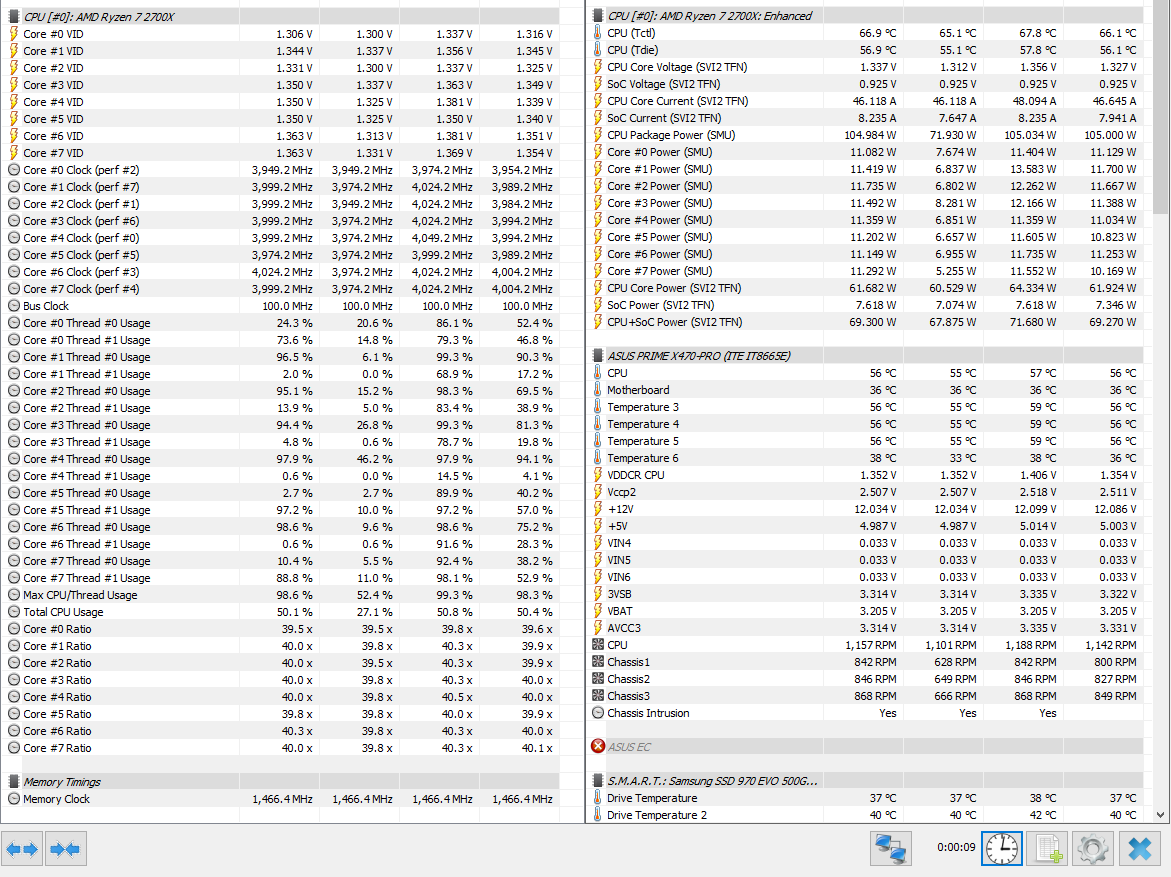Click the expand columns double-arrow button
Viewport: 1171px width, 877px height.
point(22,849)
